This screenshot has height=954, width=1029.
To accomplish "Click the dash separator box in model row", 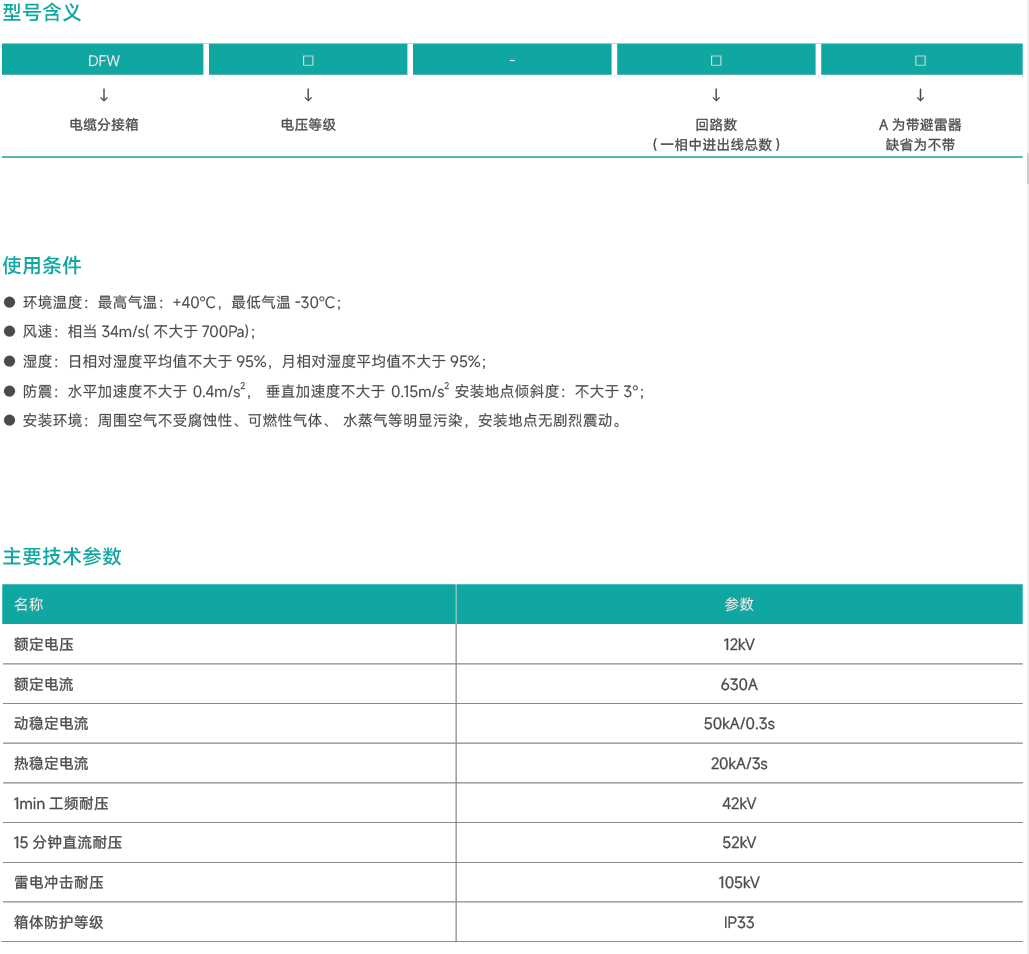I will (512, 61).
